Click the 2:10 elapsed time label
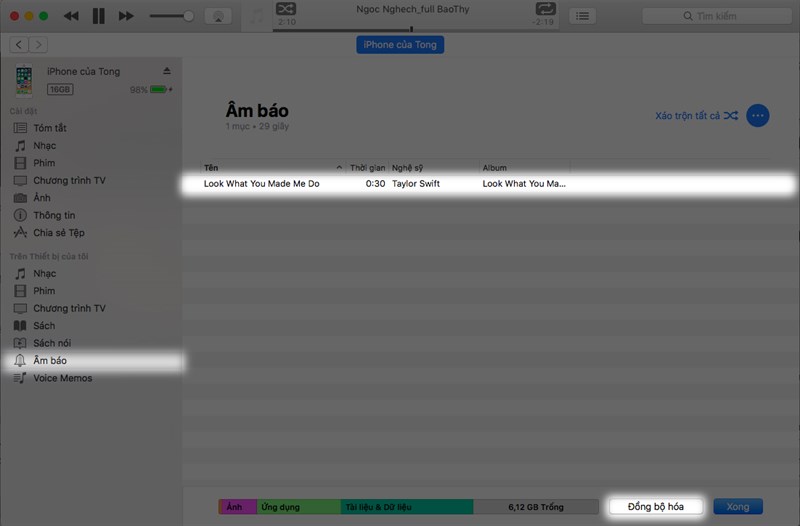800x526 pixels. (287, 22)
